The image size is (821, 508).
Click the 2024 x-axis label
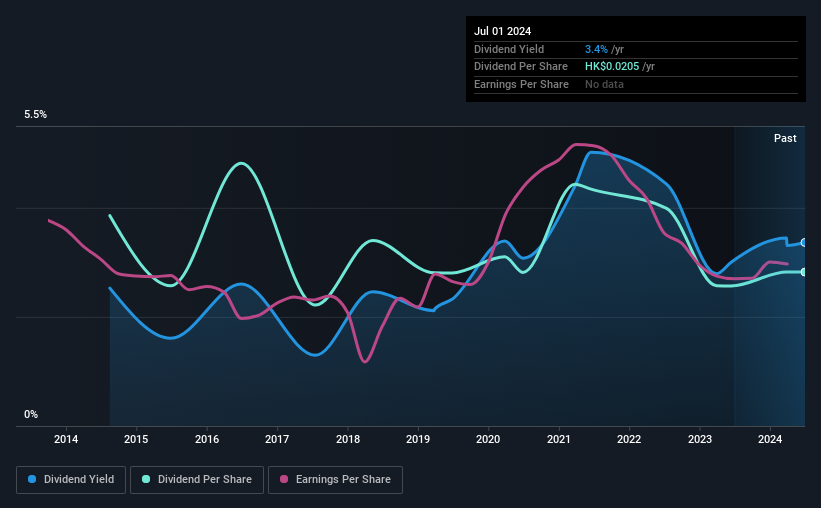[770, 439]
